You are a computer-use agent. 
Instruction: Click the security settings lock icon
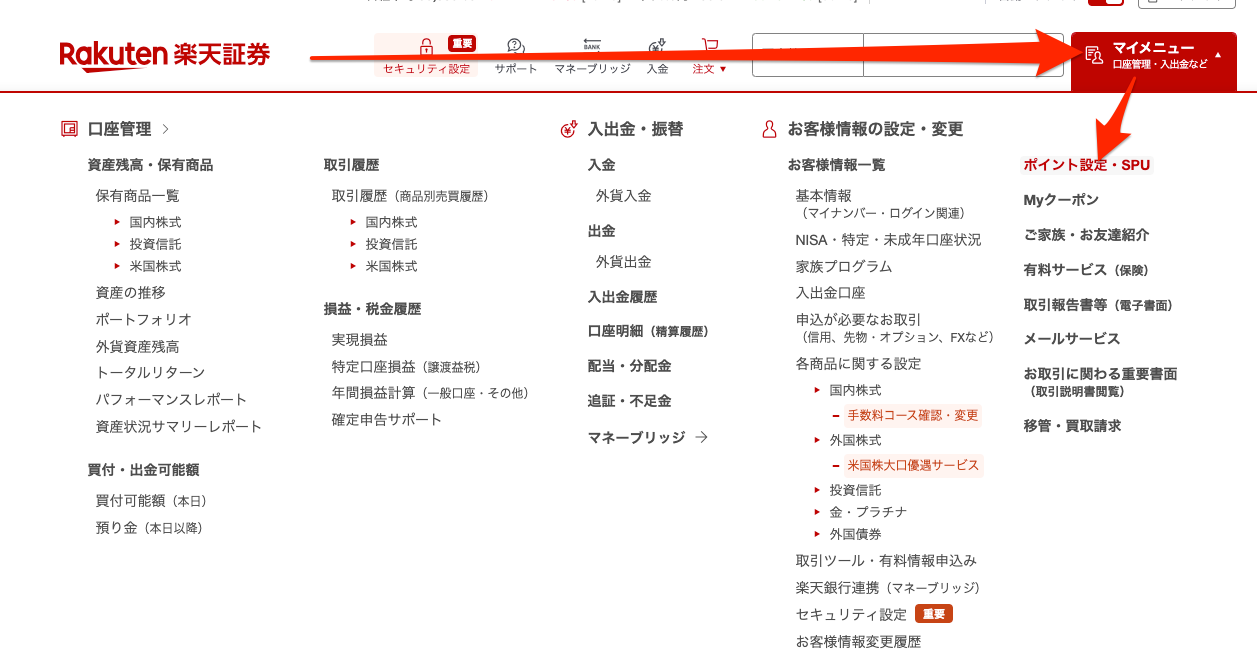click(426, 44)
